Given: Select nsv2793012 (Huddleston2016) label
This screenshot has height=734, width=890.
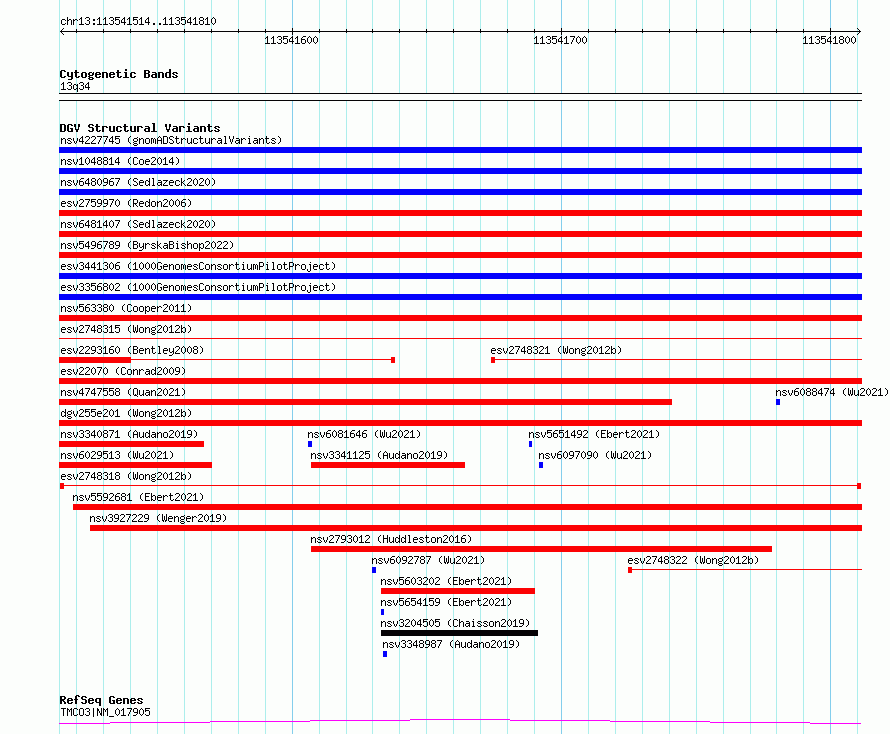Looking at the screenshot, I should point(391,539).
